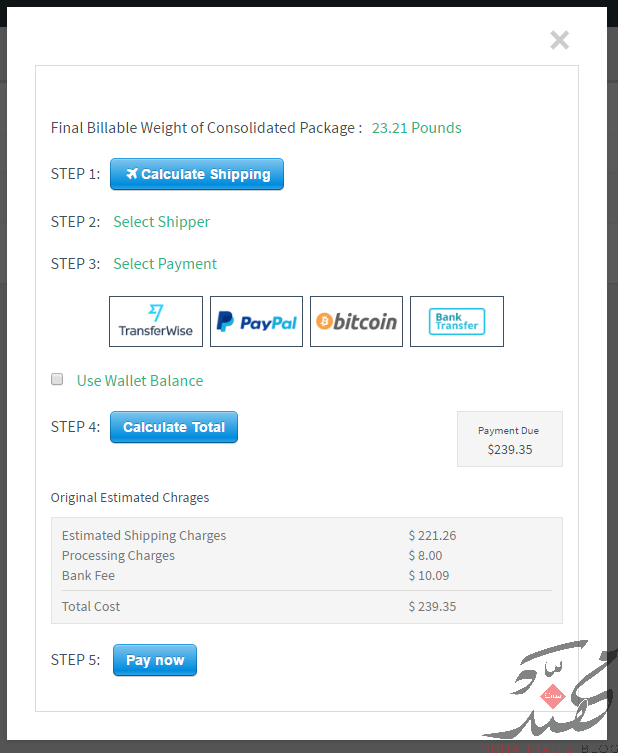Click the PayPal P logo mark
Image resolution: width=618 pixels, height=753 pixels.
click(225, 321)
